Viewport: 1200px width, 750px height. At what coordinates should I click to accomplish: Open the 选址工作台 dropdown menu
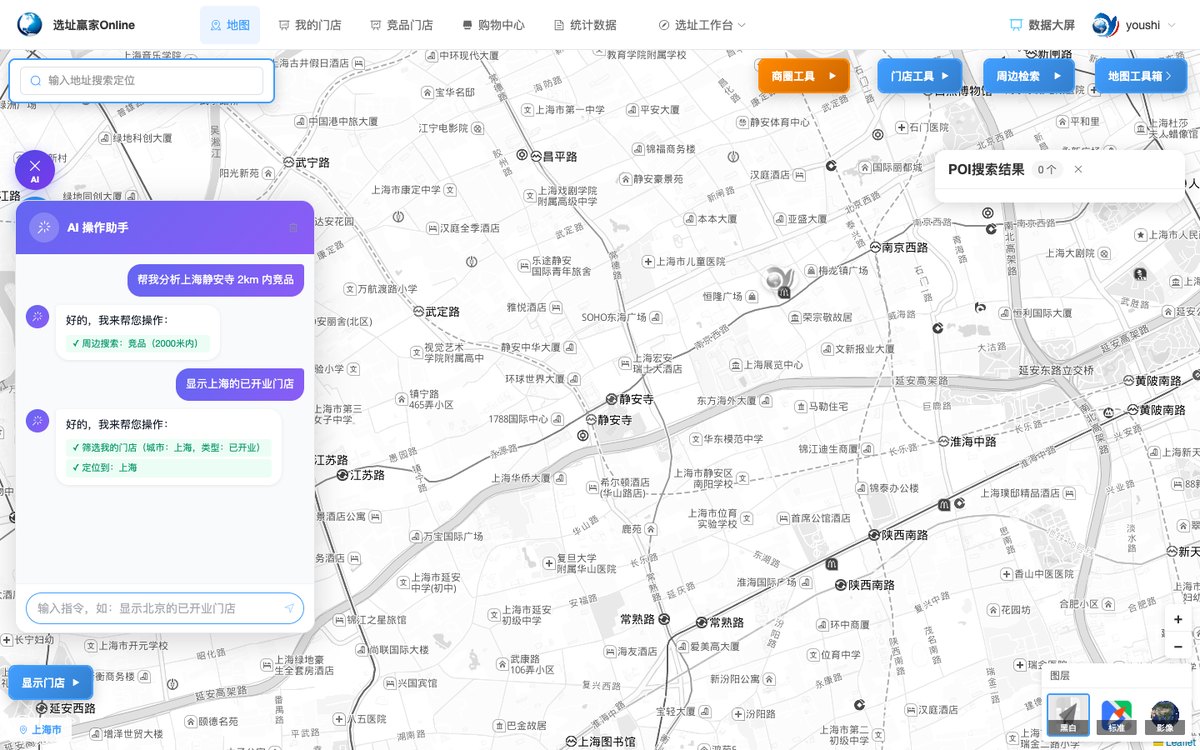coord(701,25)
